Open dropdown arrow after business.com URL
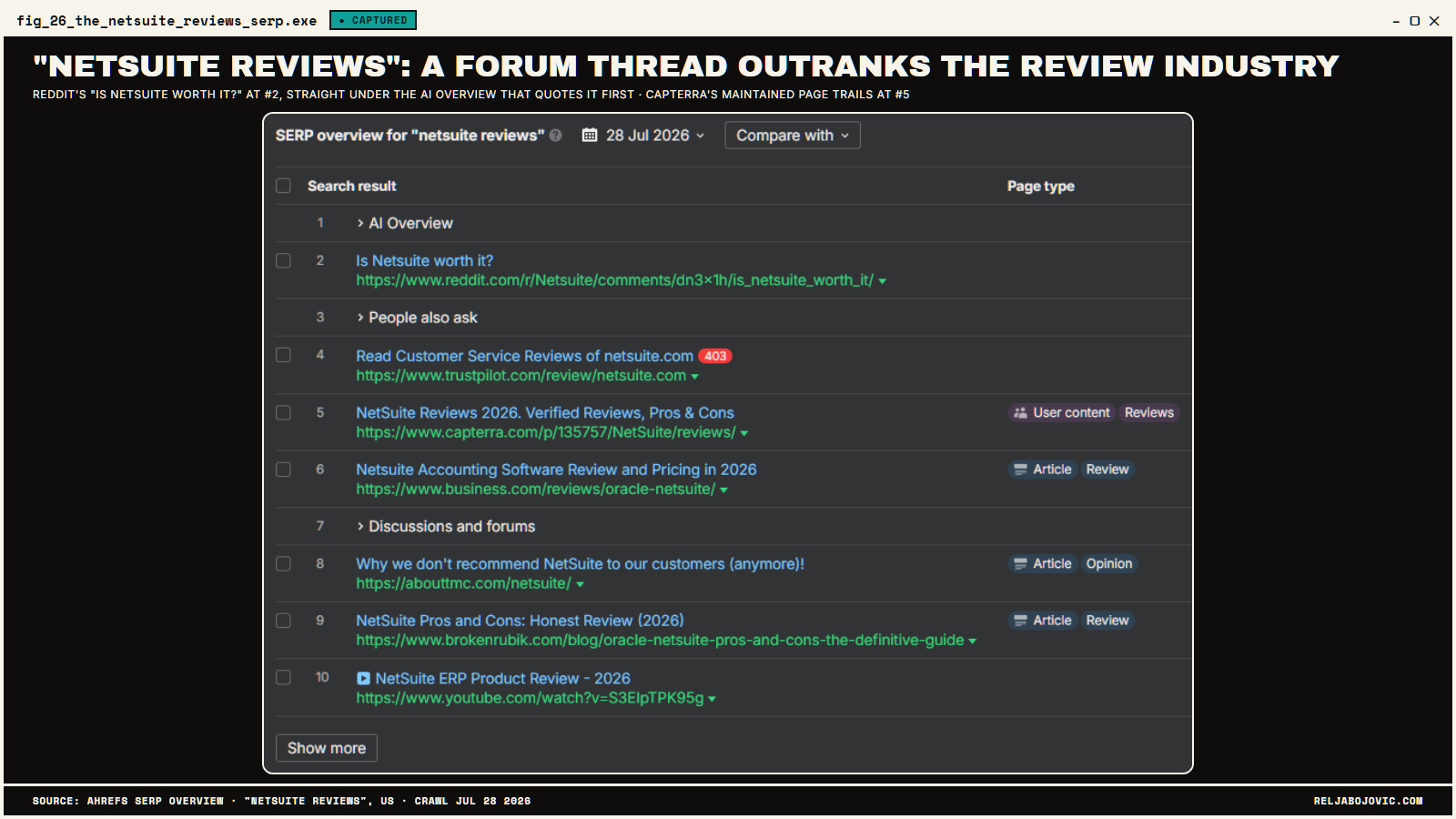This screenshot has height=819, width=1456. 724,490
